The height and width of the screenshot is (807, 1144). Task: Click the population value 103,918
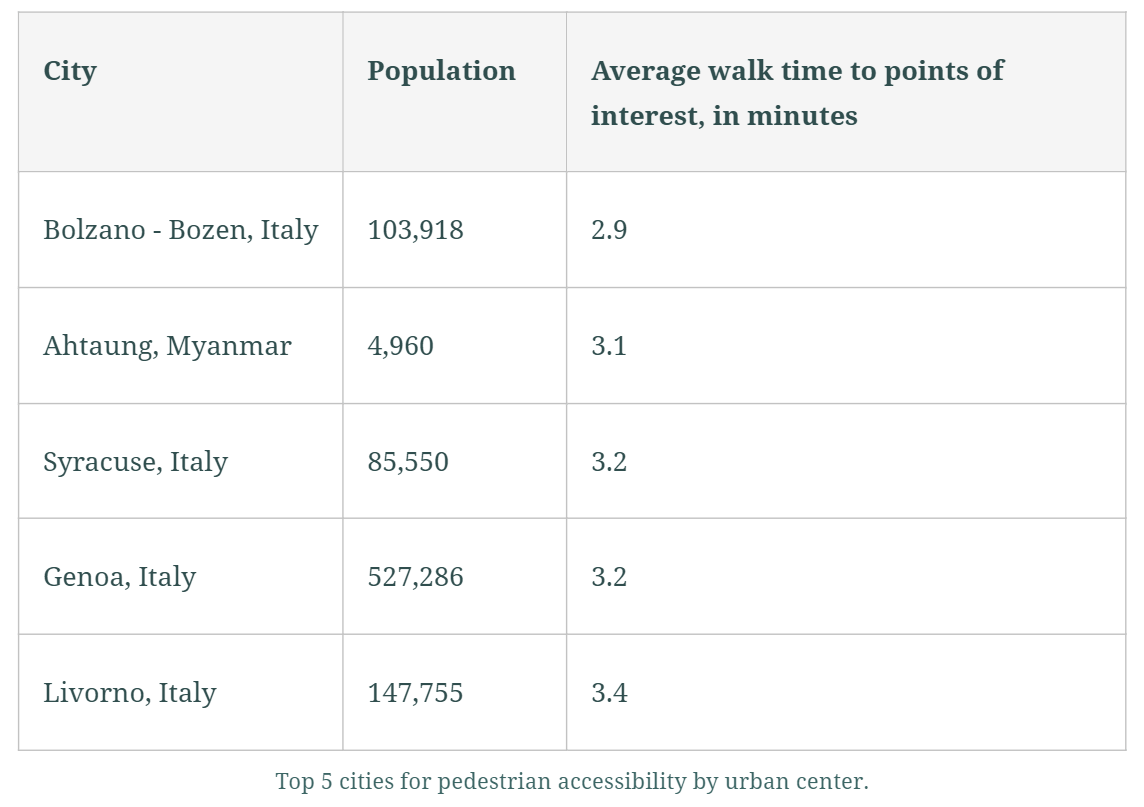coord(415,230)
